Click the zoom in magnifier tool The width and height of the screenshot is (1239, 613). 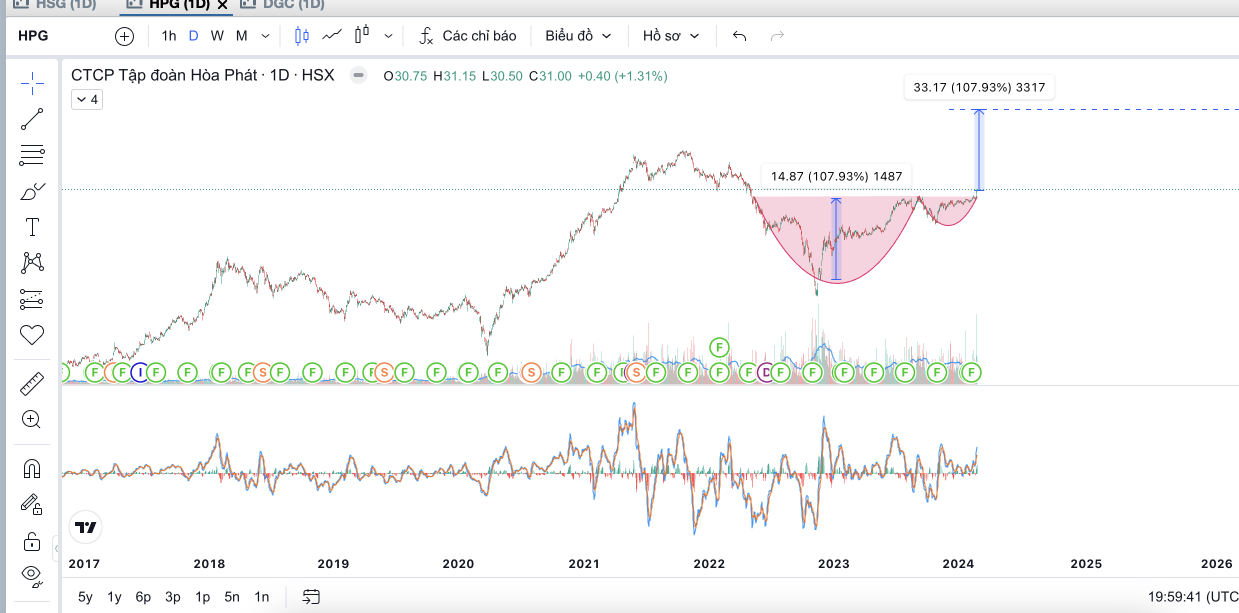point(32,420)
